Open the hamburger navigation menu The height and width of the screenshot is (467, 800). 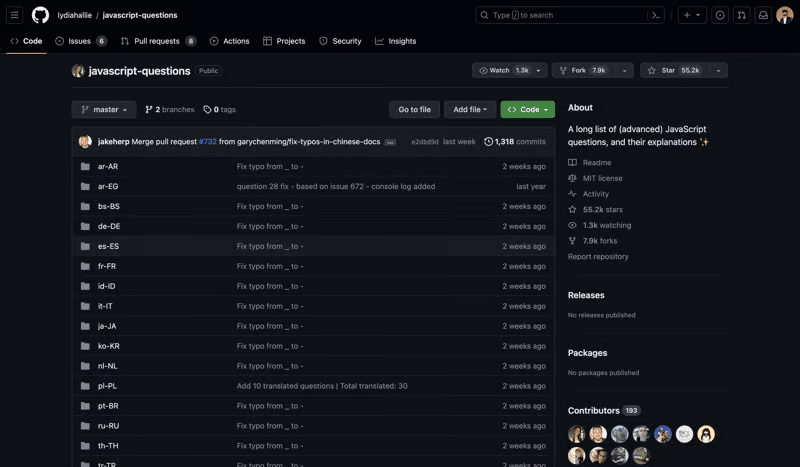(15, 15)
